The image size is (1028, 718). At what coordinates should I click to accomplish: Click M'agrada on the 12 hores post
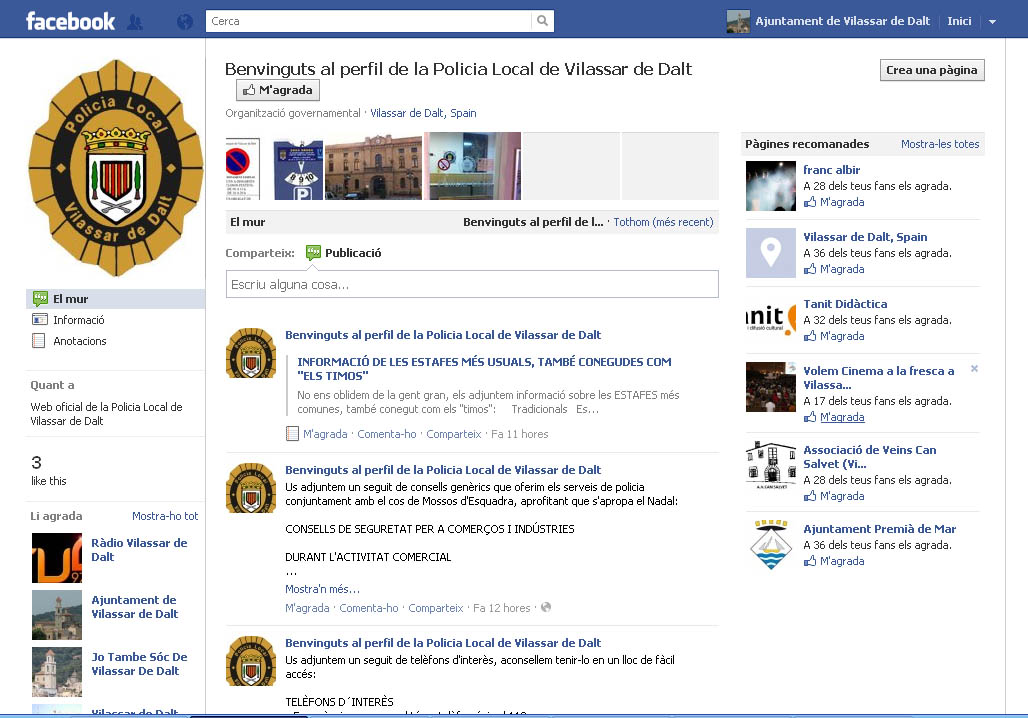[x=307, y=608]
